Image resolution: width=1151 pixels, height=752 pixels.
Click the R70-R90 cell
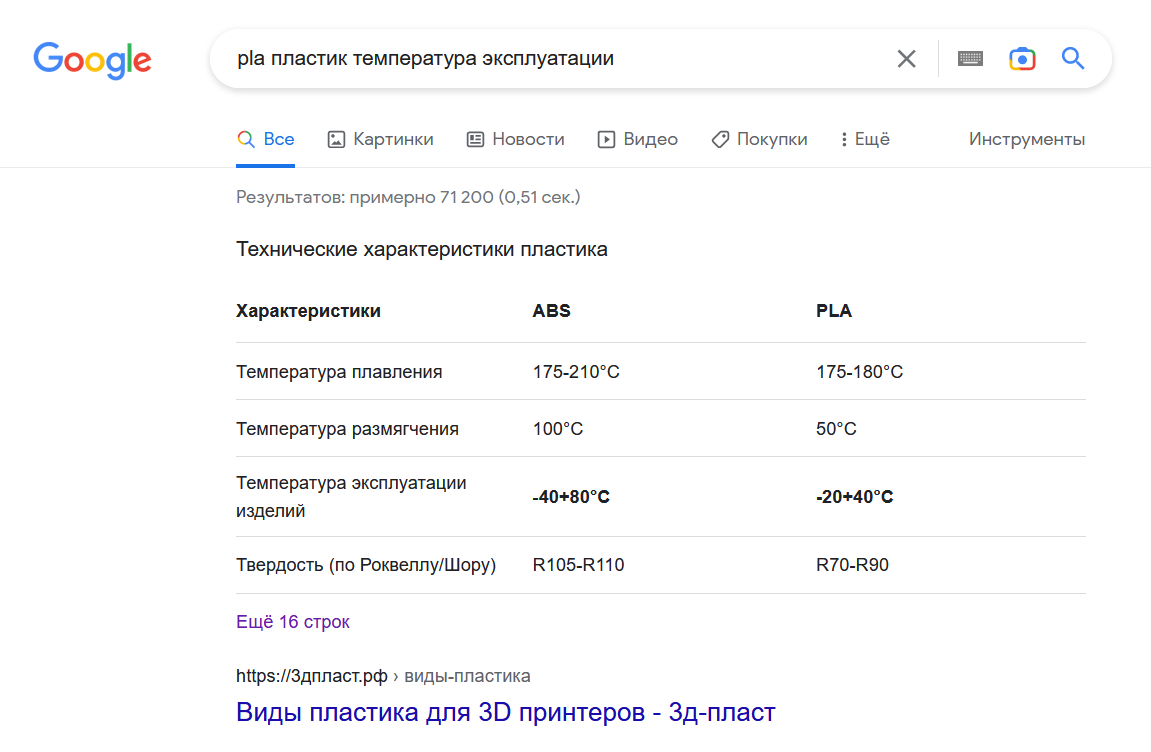852,565
